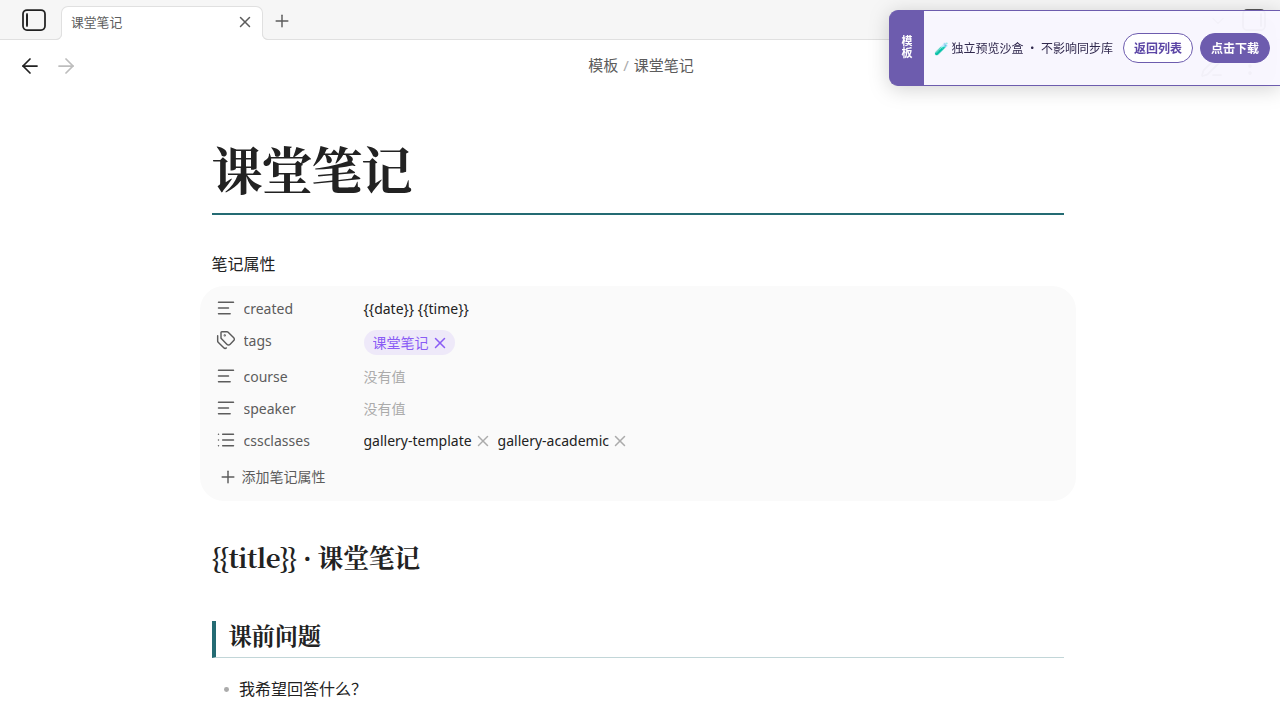Screen dimensions: 1280x720
Task: Click the 我希望回答什么？ bullet line
Action: pyautogui.click(x=299, y=689)
